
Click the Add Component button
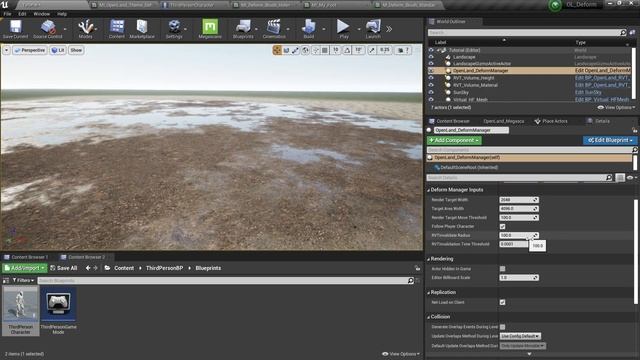[x=454, y=140]
